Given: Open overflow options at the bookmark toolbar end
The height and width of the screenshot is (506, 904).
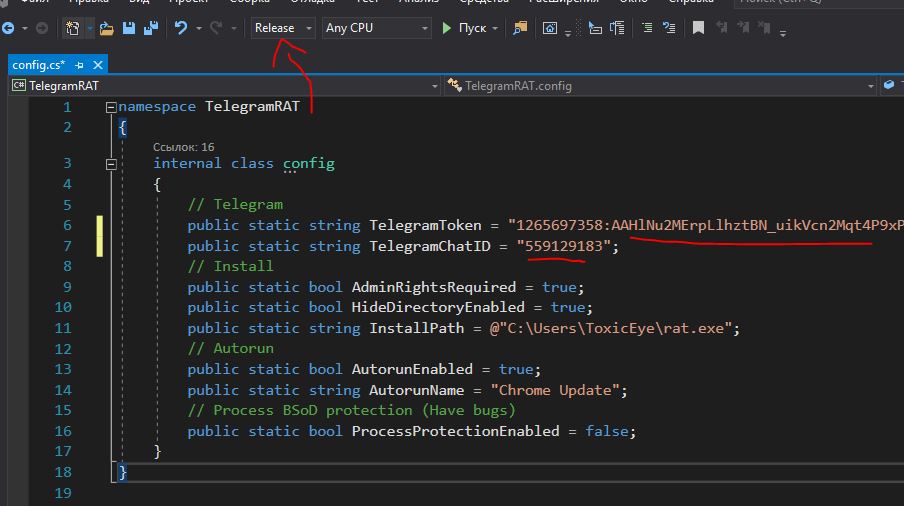Looking at the screenshot, I should (x=783, y=33).
